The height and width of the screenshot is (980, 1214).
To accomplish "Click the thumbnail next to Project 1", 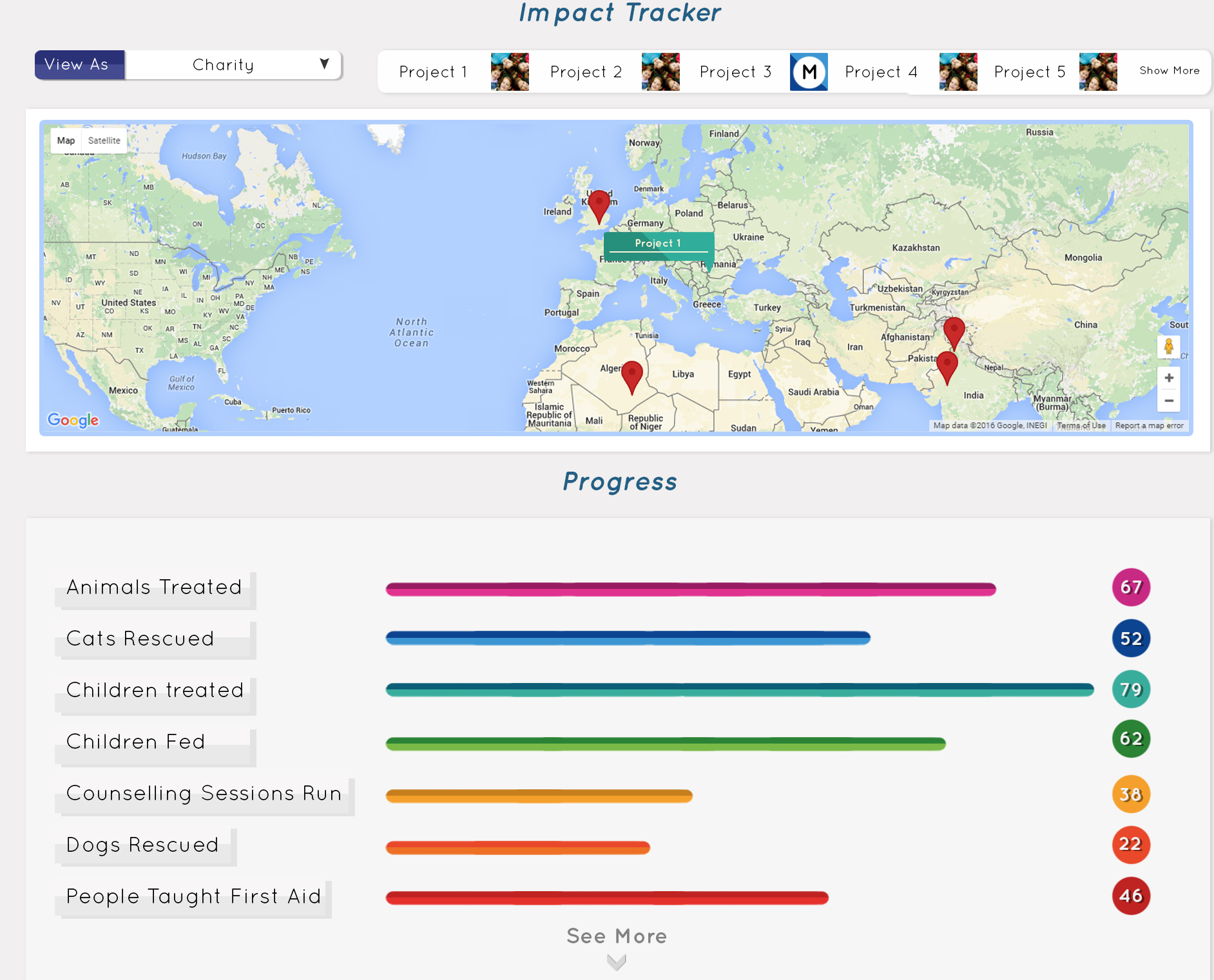I will (510, 72).
